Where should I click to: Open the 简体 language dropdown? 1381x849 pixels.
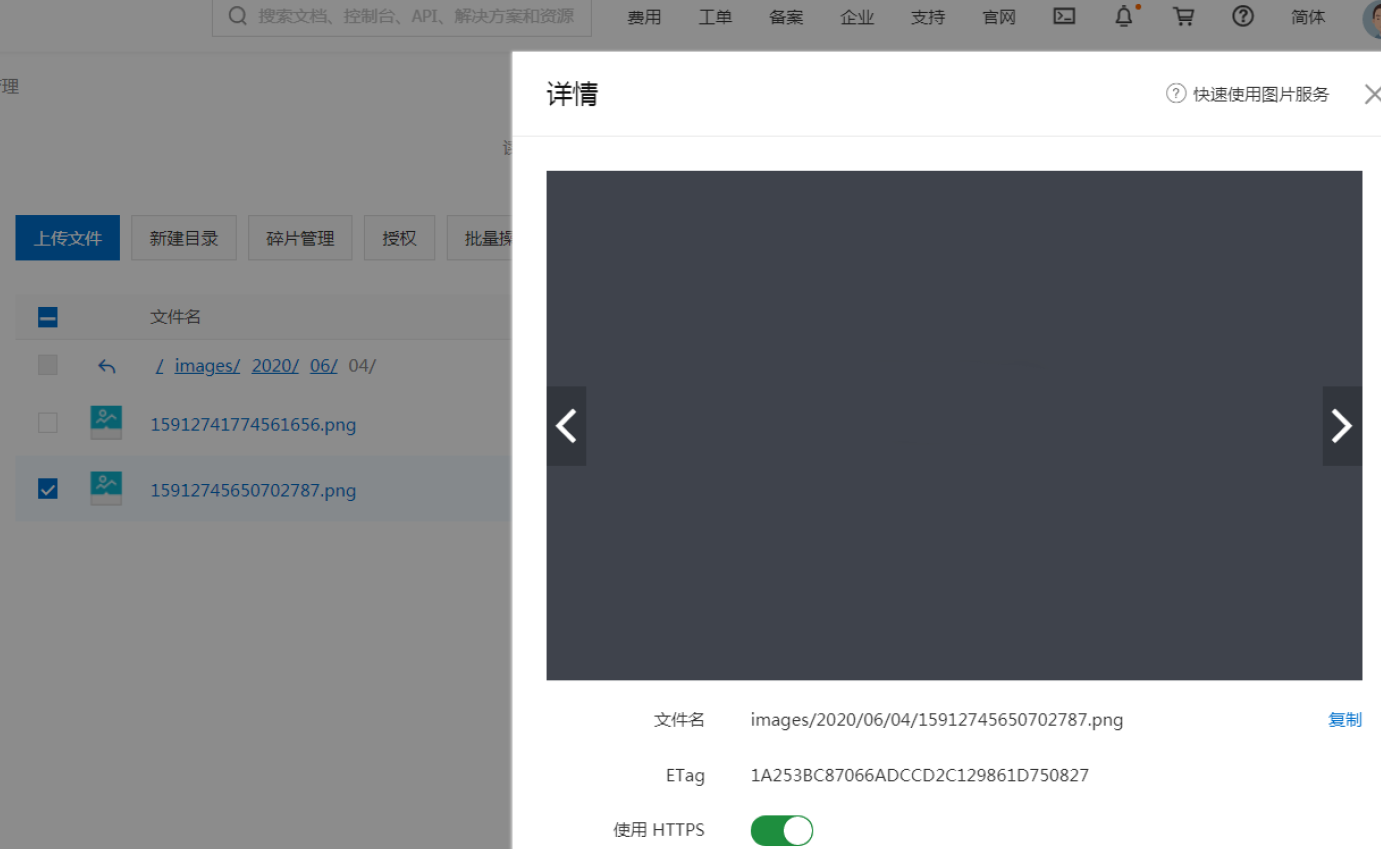[1308, 17]
